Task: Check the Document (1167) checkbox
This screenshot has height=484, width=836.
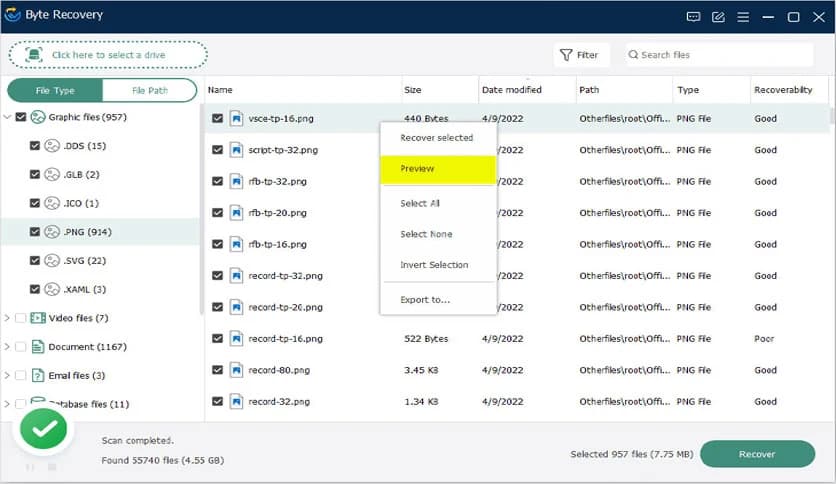Action: click(x=21, y=347)
